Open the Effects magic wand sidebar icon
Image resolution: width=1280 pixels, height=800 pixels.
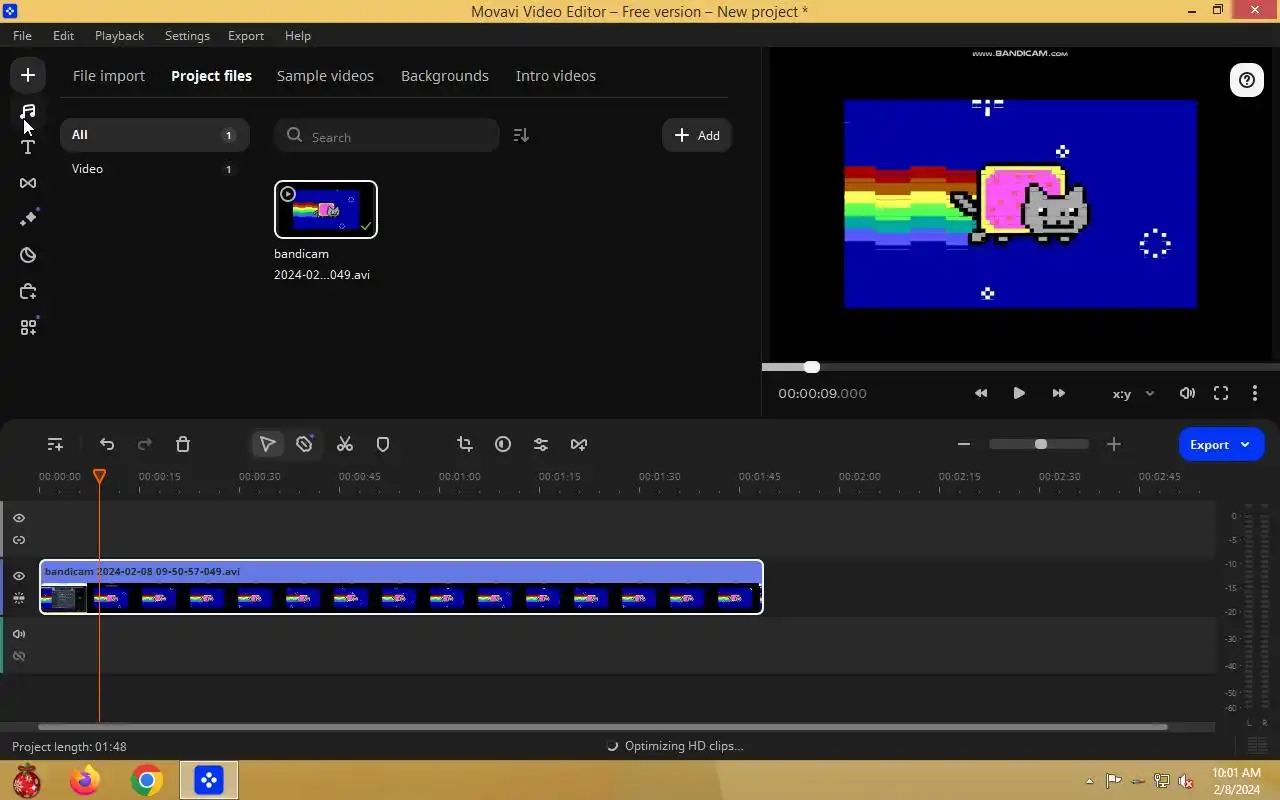click(28, 219)
